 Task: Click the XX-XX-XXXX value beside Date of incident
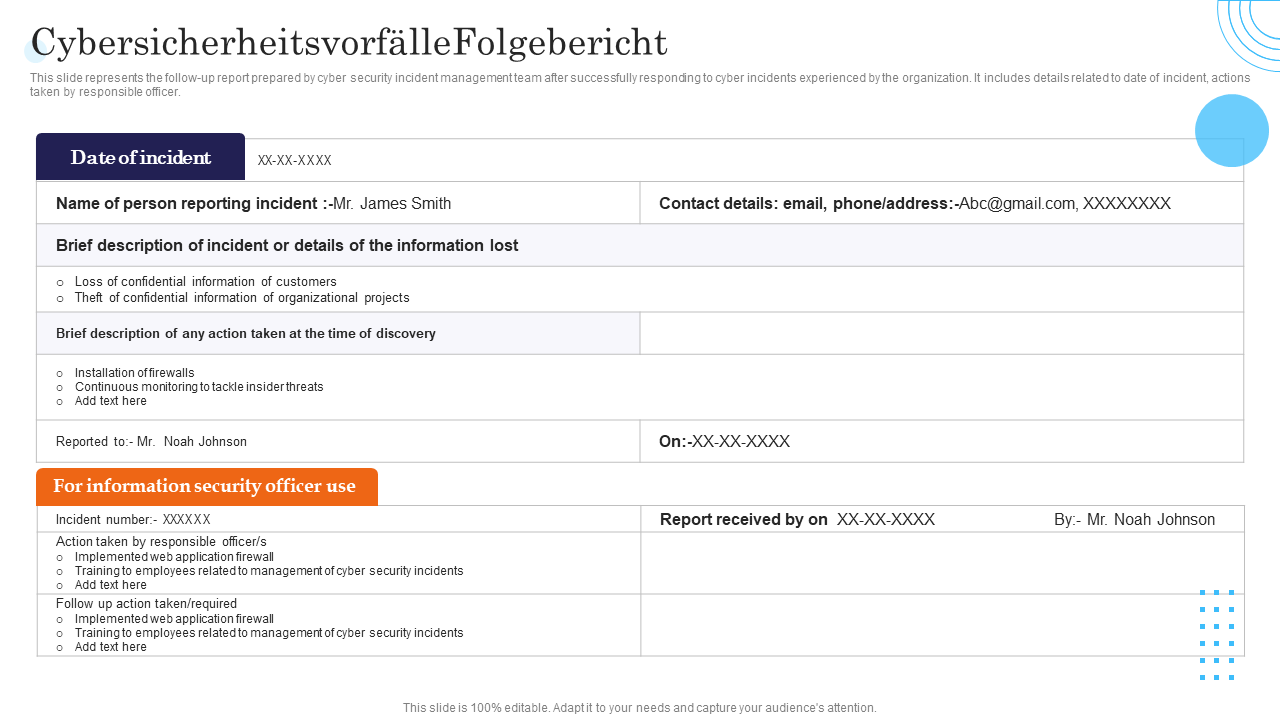295,161
